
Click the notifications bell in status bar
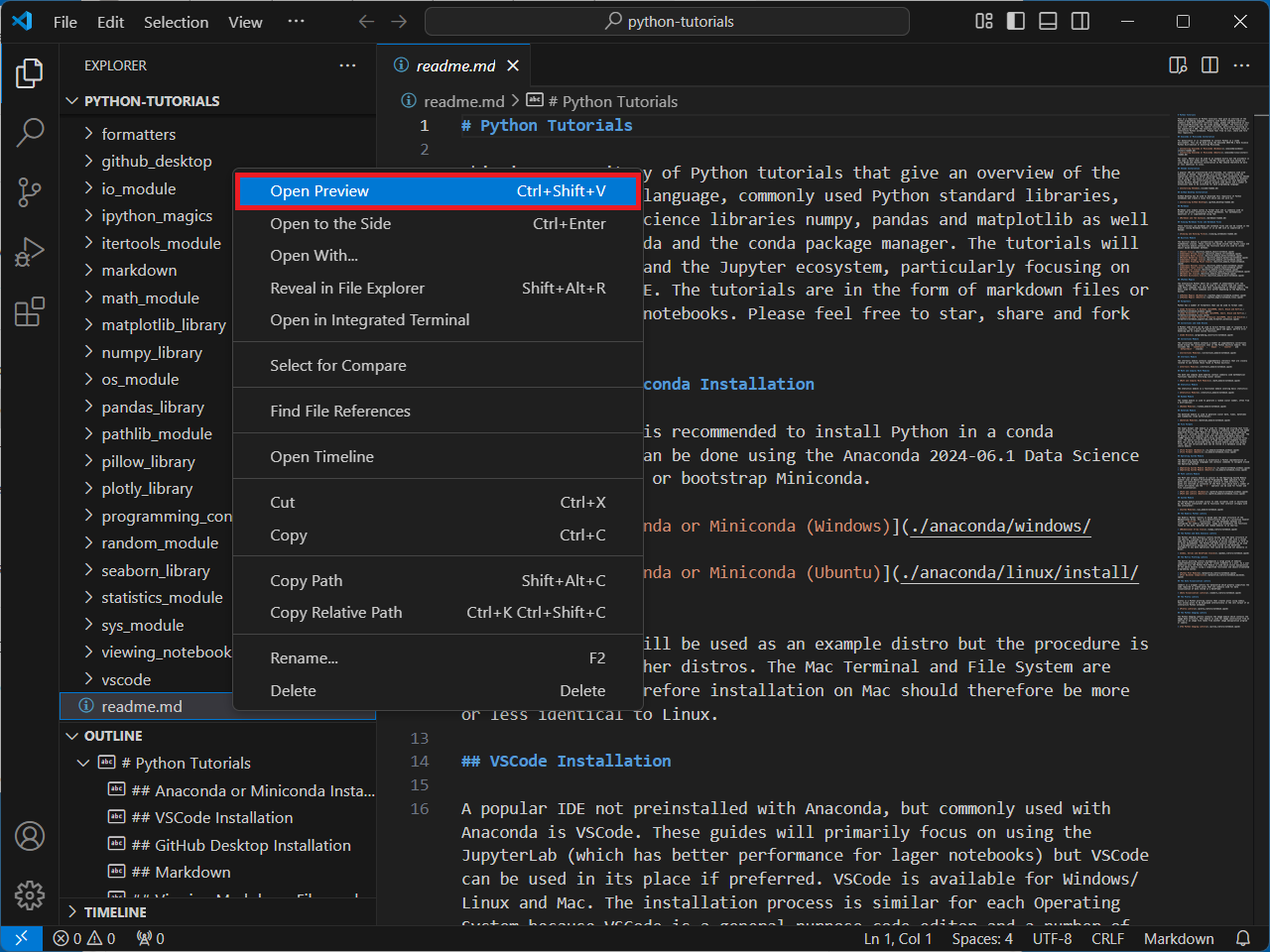pos(1242,938)
